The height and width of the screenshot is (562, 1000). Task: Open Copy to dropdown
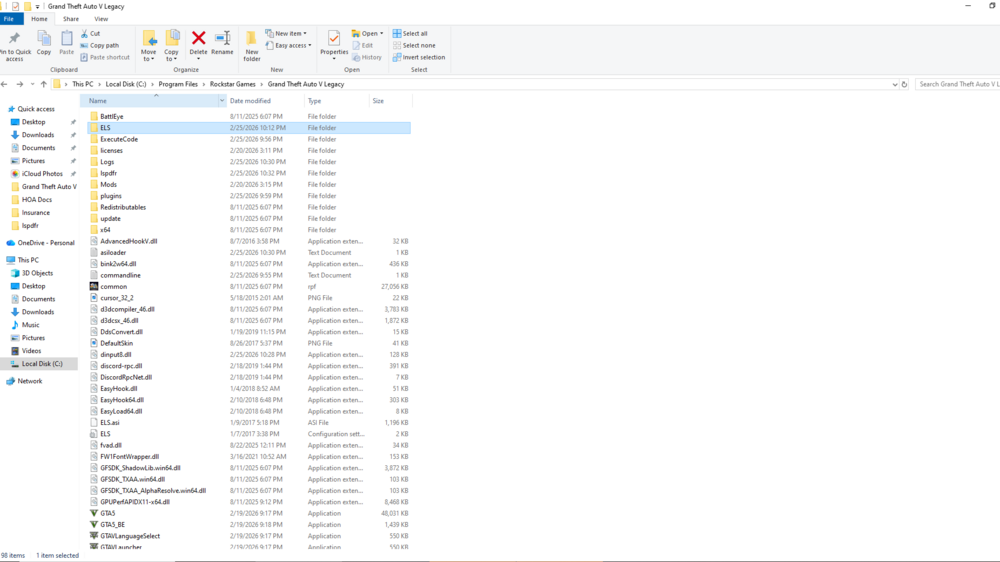pos(172,55)
